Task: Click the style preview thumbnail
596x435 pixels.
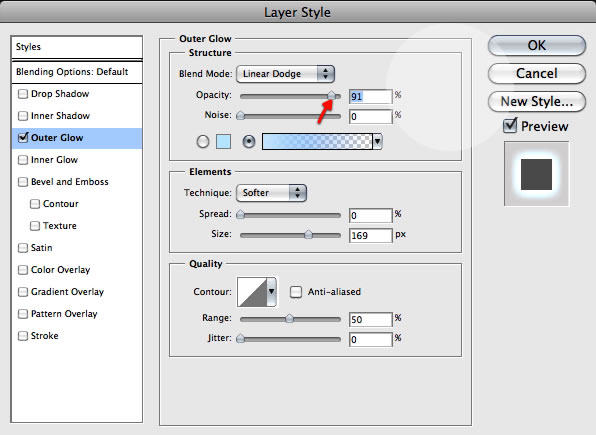Action: [536, 174]
